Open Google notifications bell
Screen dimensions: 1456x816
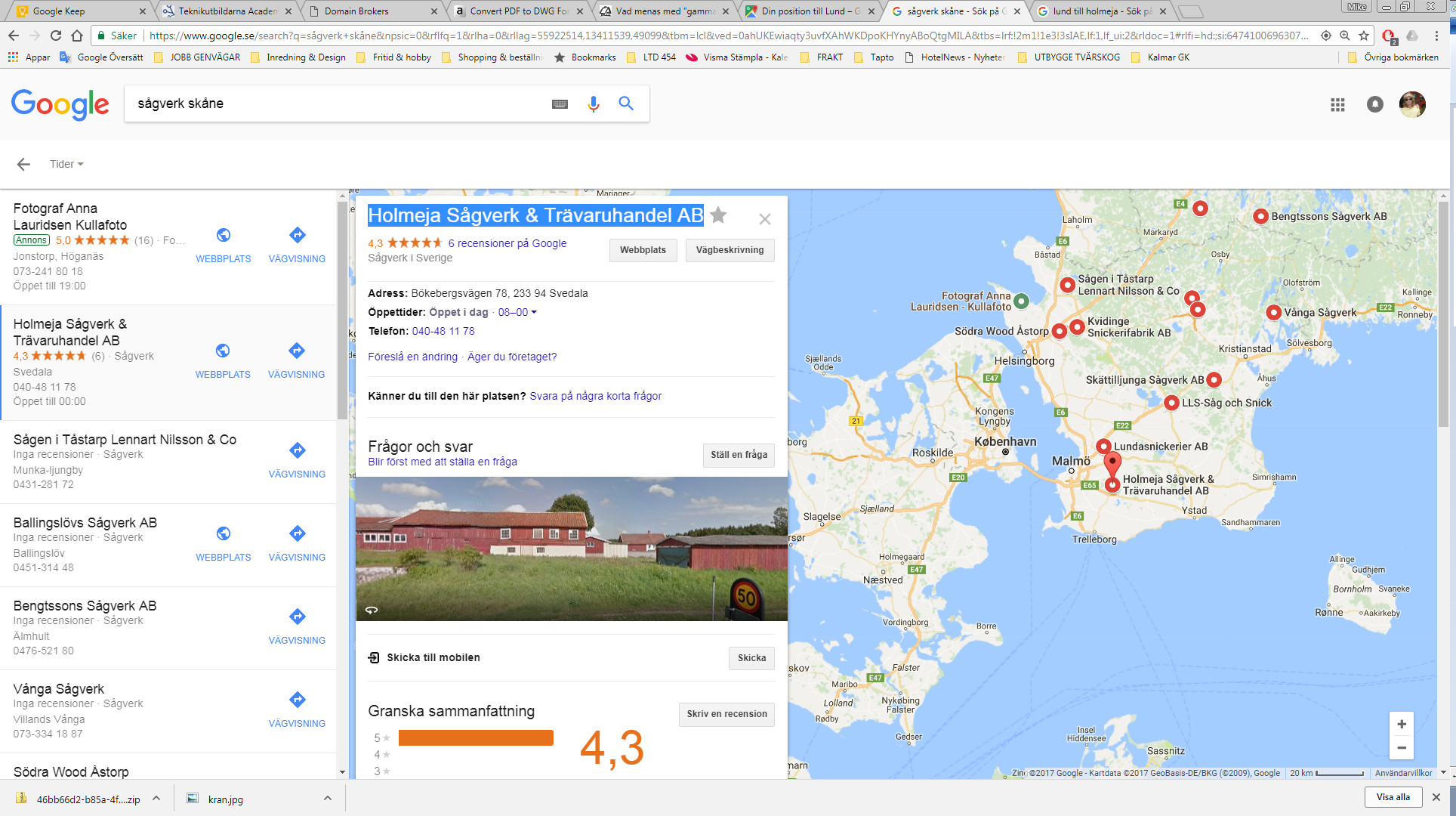(x=1374, y=105)
